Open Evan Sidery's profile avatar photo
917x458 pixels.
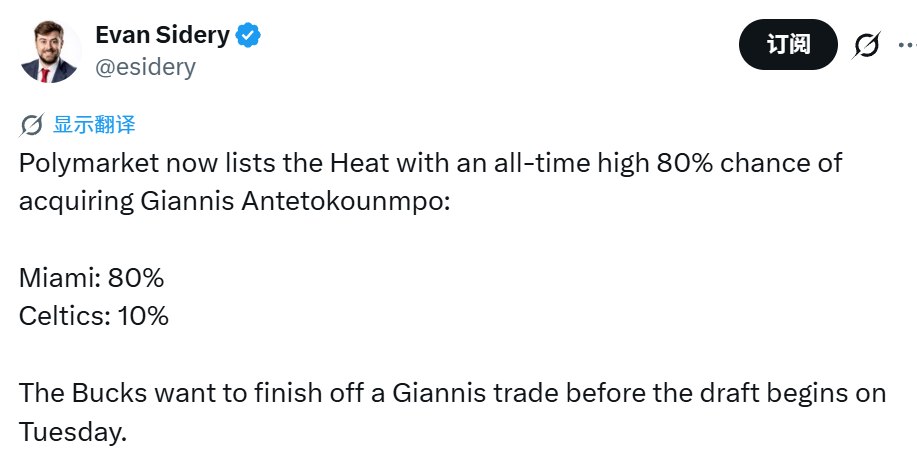click(49, 51)
